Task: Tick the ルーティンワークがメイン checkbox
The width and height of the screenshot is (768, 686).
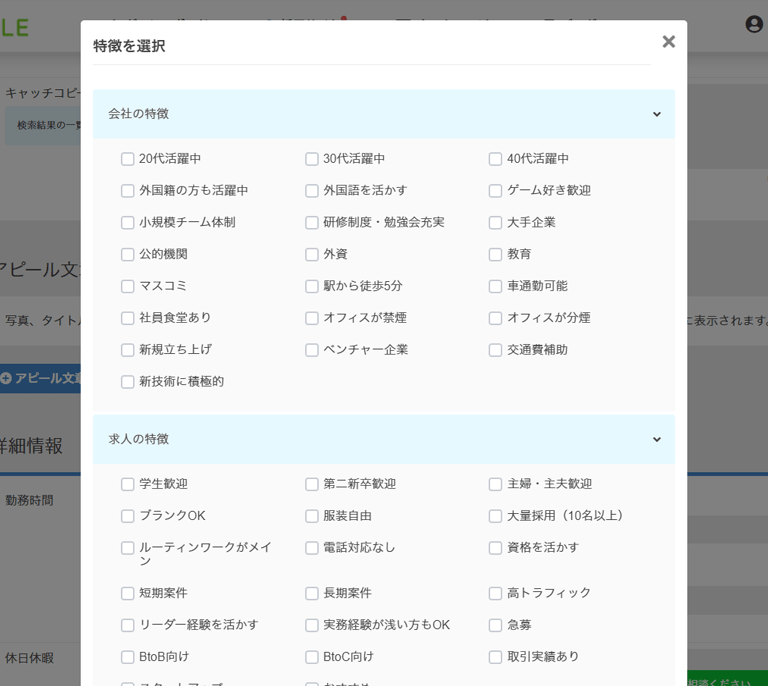Action: [128, 548]
